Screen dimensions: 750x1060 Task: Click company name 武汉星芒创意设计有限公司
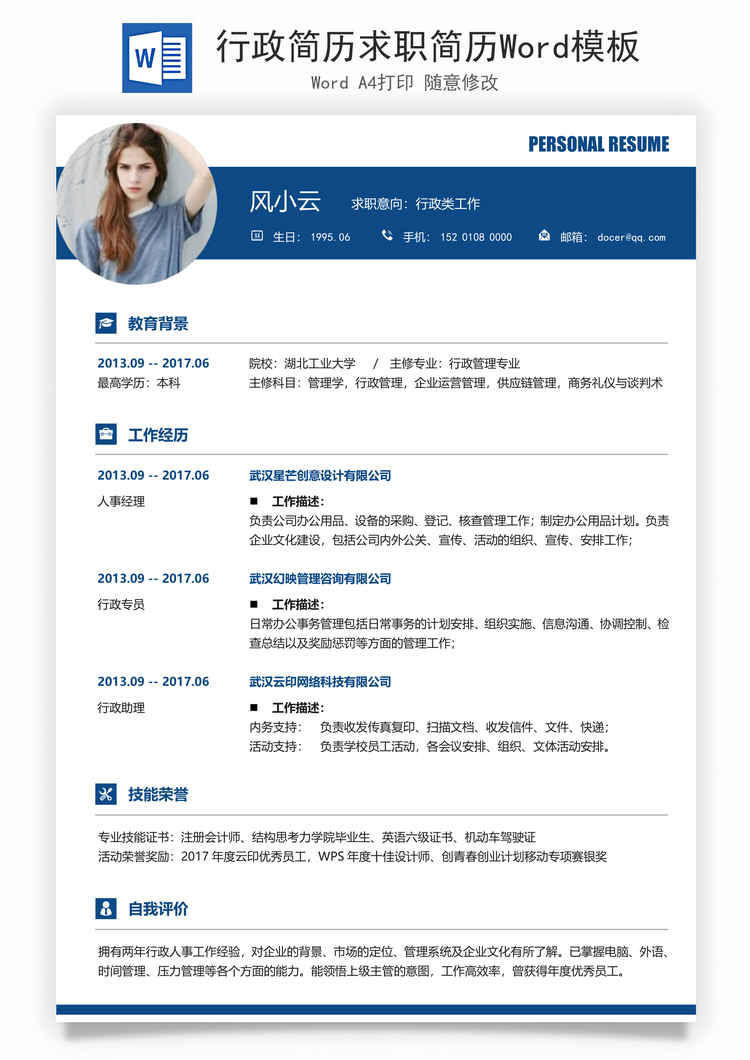tap(320, 476)
